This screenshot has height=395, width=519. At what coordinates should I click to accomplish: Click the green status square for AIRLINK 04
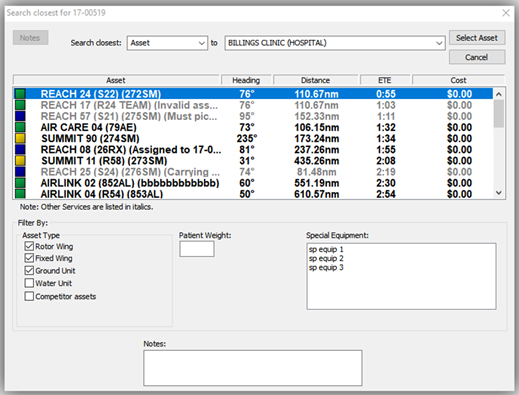[x=20, y=194]
